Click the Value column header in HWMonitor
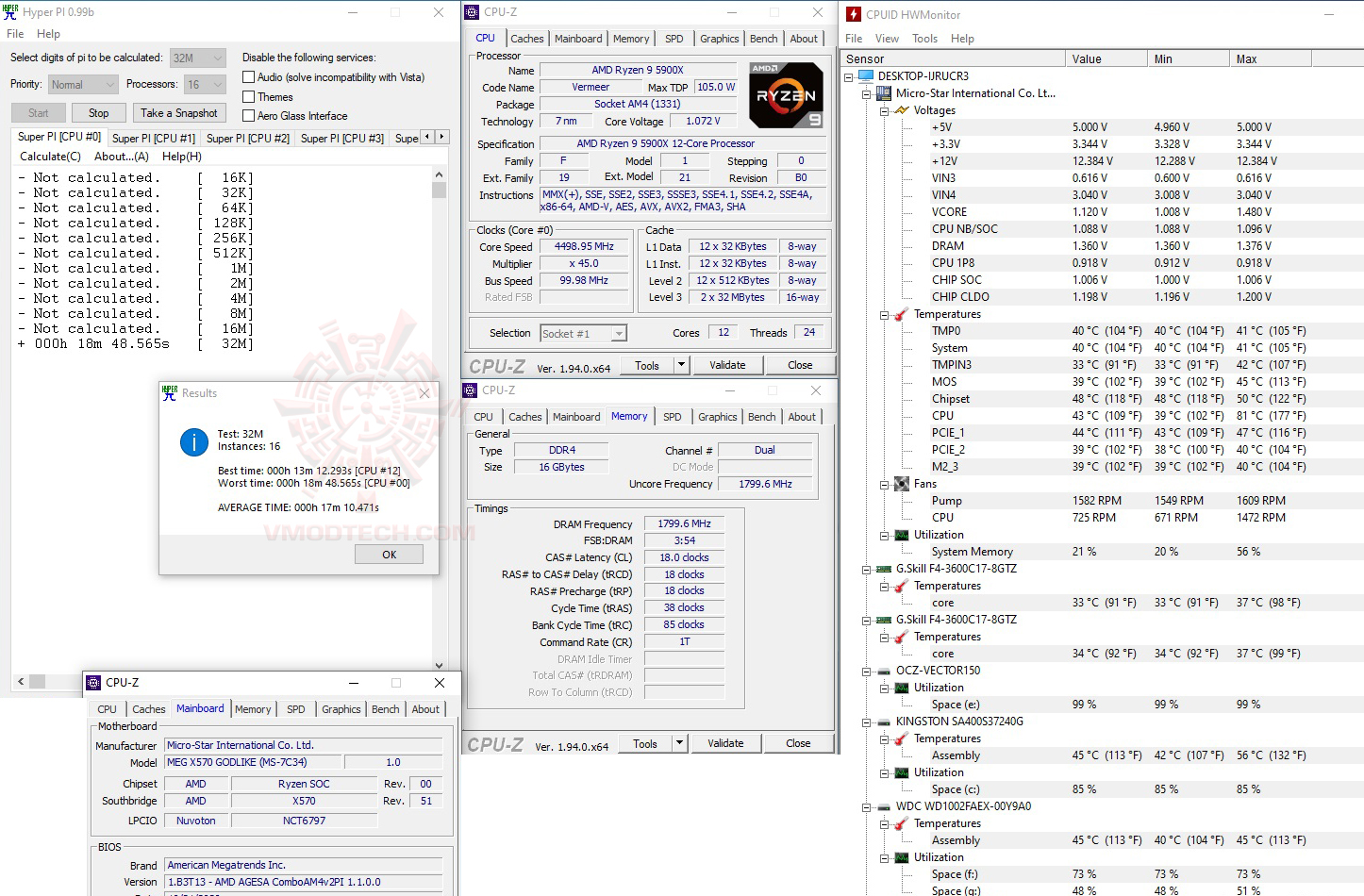Viewport: 1364px width, 896px height. (x=1107, y=58)
